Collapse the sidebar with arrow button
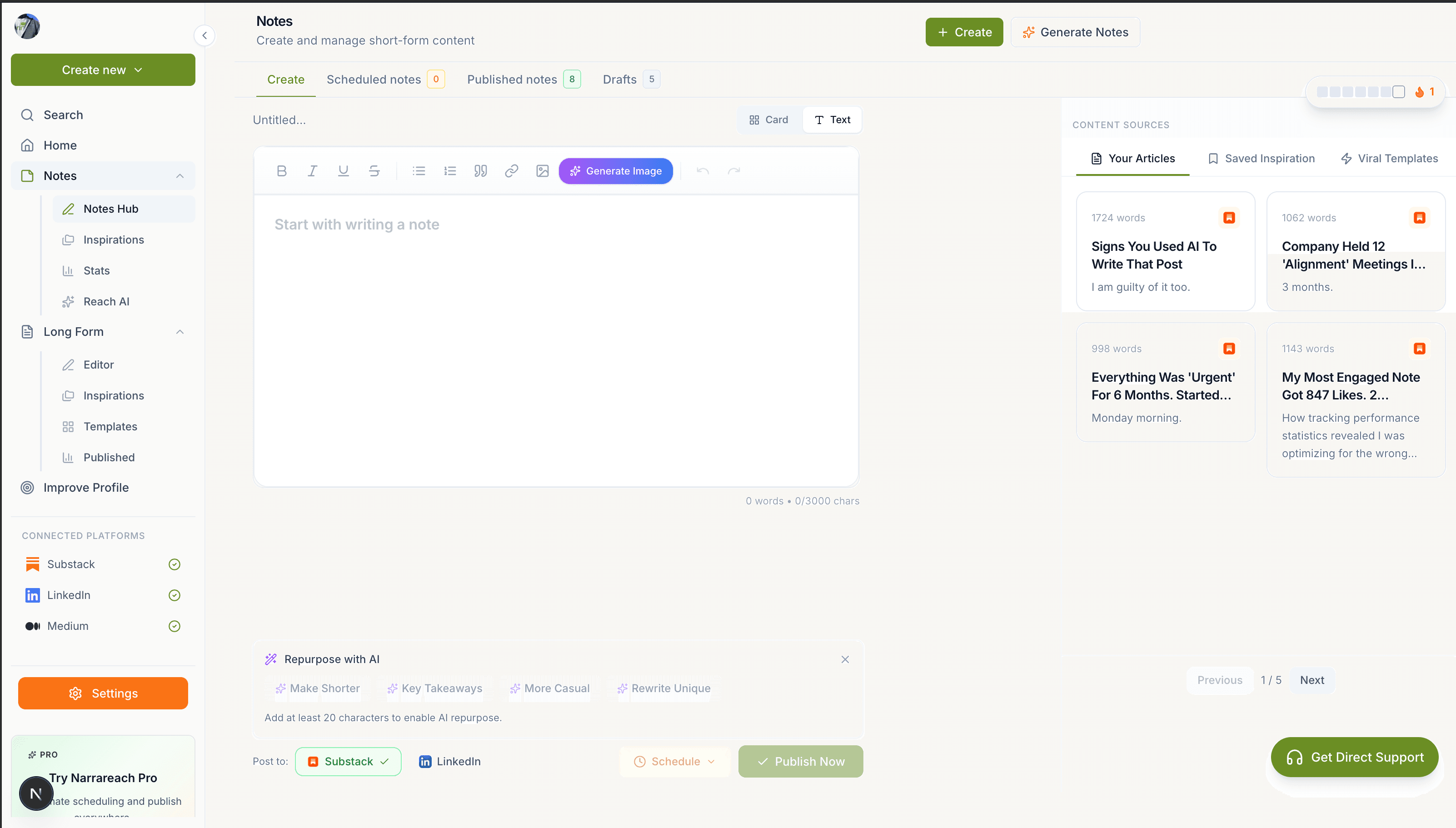The width and height of the screenshot is (1456, 828). (x=204, y=35)
